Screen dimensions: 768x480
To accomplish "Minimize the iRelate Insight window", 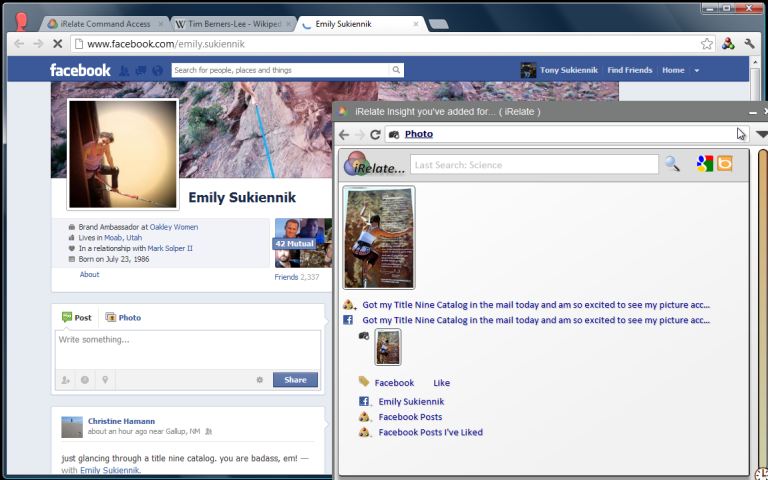I will 753,112.
